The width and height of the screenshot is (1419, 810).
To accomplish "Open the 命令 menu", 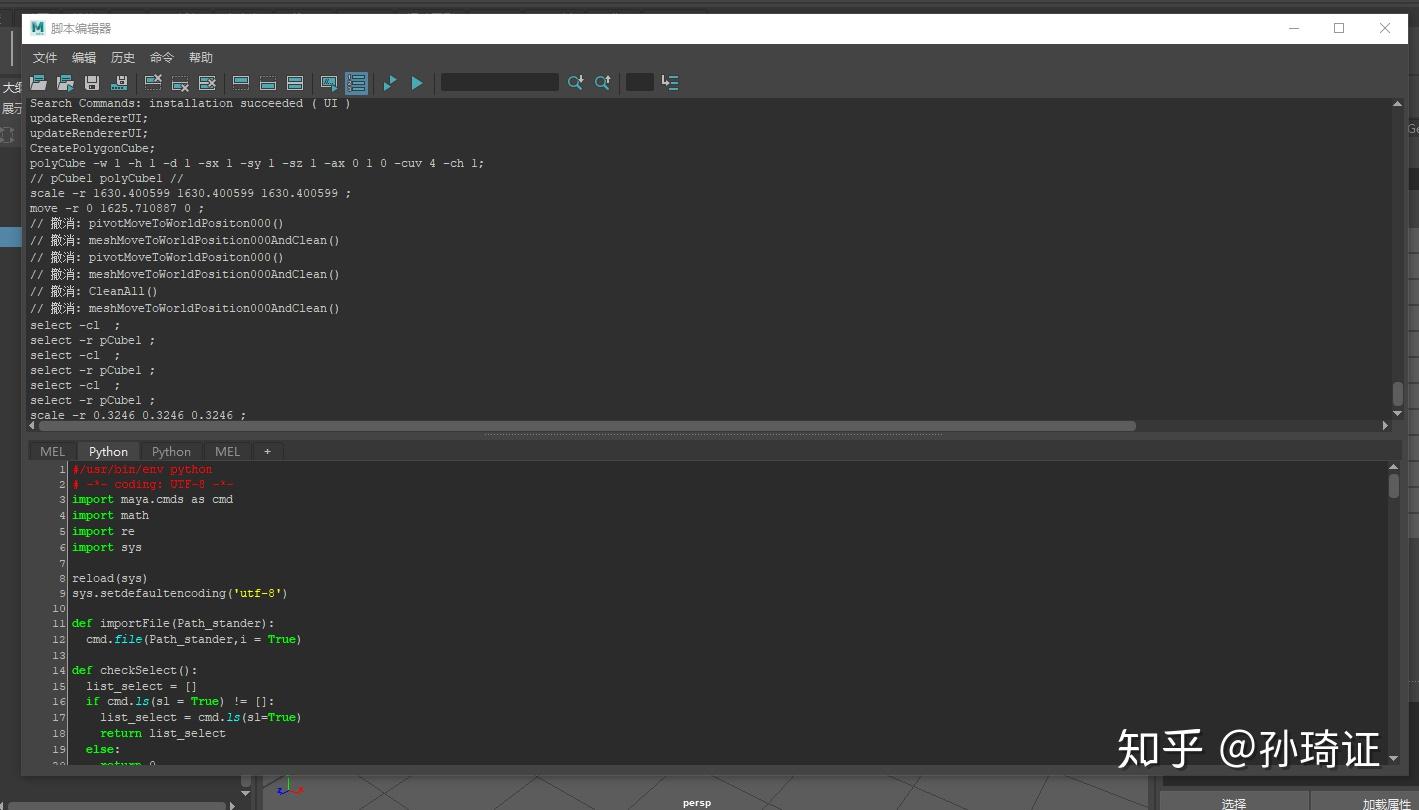I will [161, 57].
